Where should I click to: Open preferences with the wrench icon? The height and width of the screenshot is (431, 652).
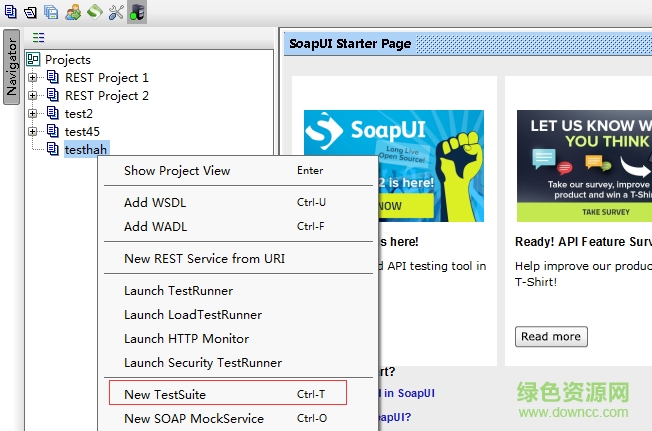click(x=116, y=12)
